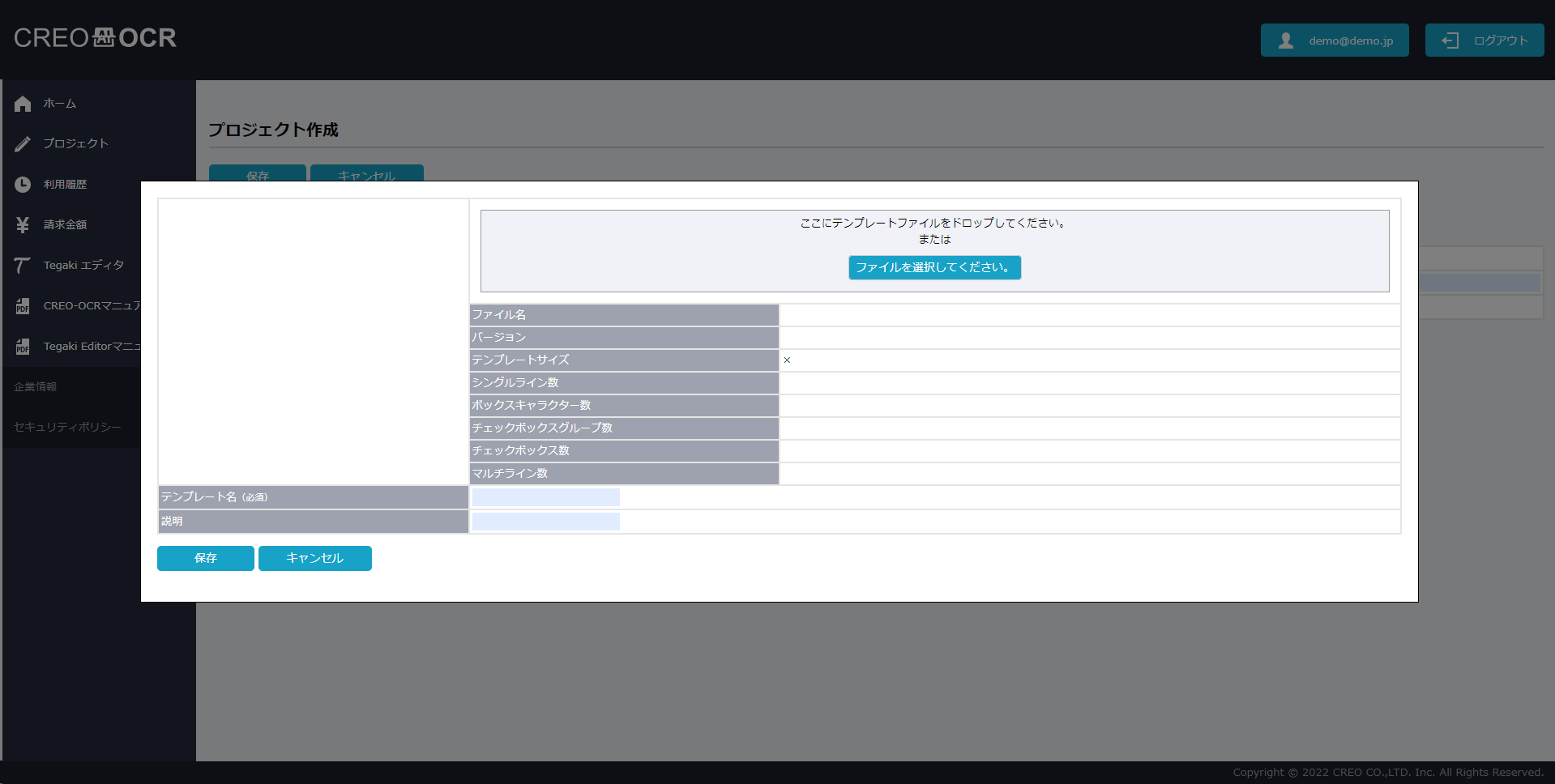The width and height of the screenshot is (1555, 784).
Task: Click the user avatar icon in header
Action: (1286, 40)
